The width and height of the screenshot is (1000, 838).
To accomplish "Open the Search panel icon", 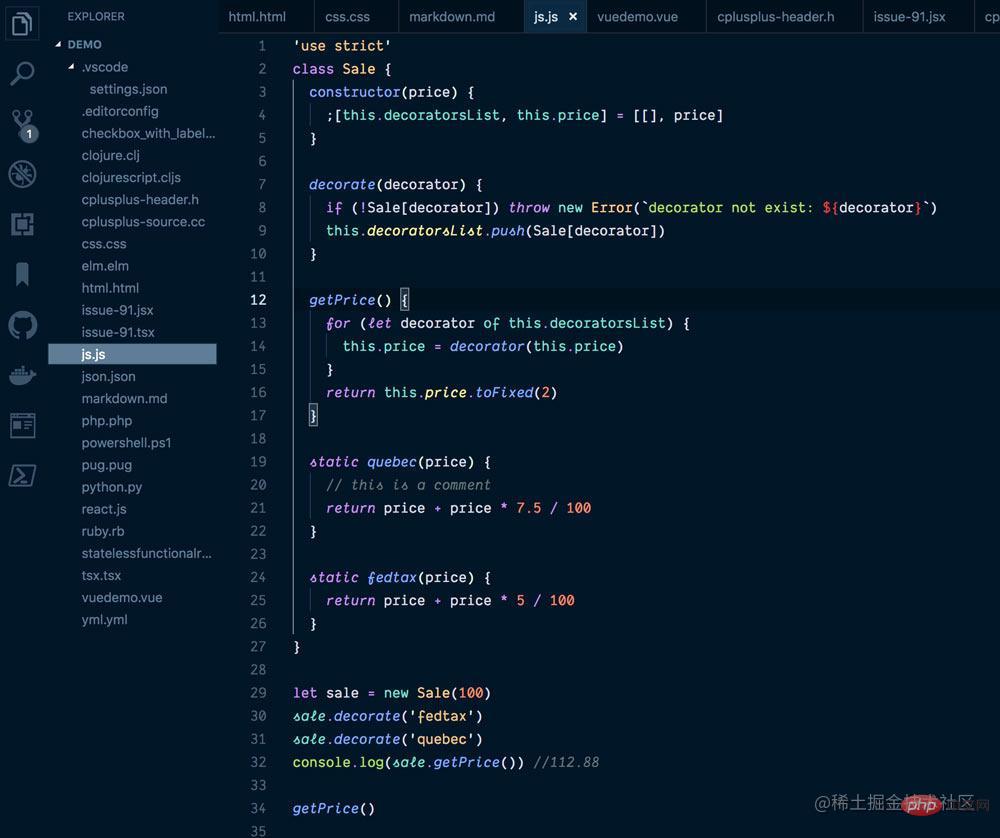I will [x=23, y=73].
